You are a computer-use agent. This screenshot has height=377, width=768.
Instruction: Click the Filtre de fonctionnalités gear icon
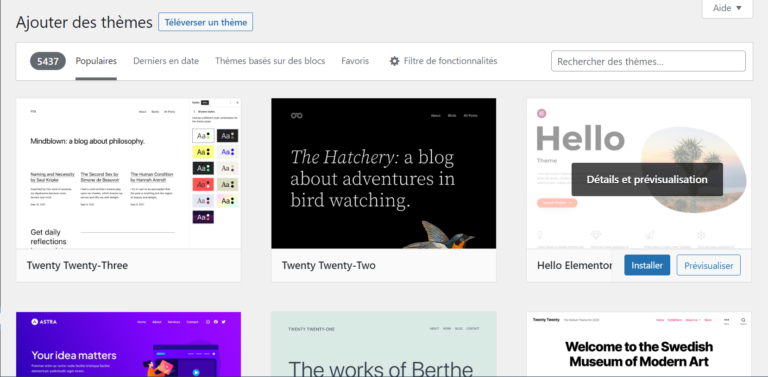tap(394, 61)
